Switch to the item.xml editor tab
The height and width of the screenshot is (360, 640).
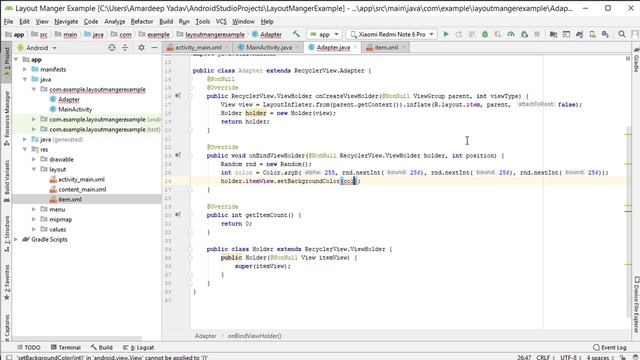point(386,47)
